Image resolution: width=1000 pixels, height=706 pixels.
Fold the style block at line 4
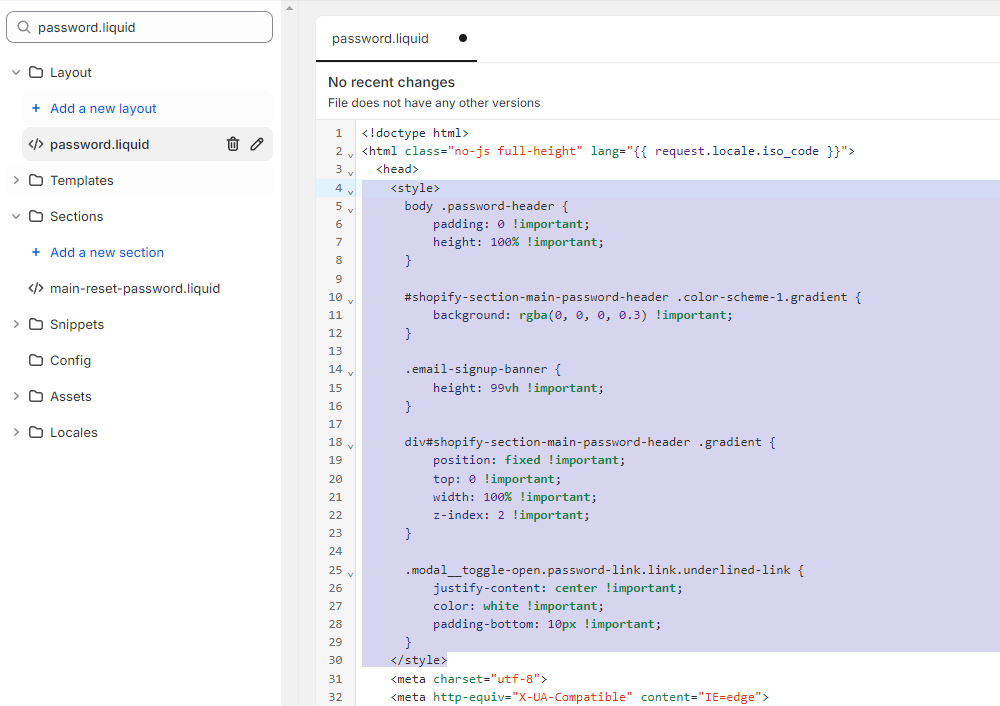click(350, 191)
